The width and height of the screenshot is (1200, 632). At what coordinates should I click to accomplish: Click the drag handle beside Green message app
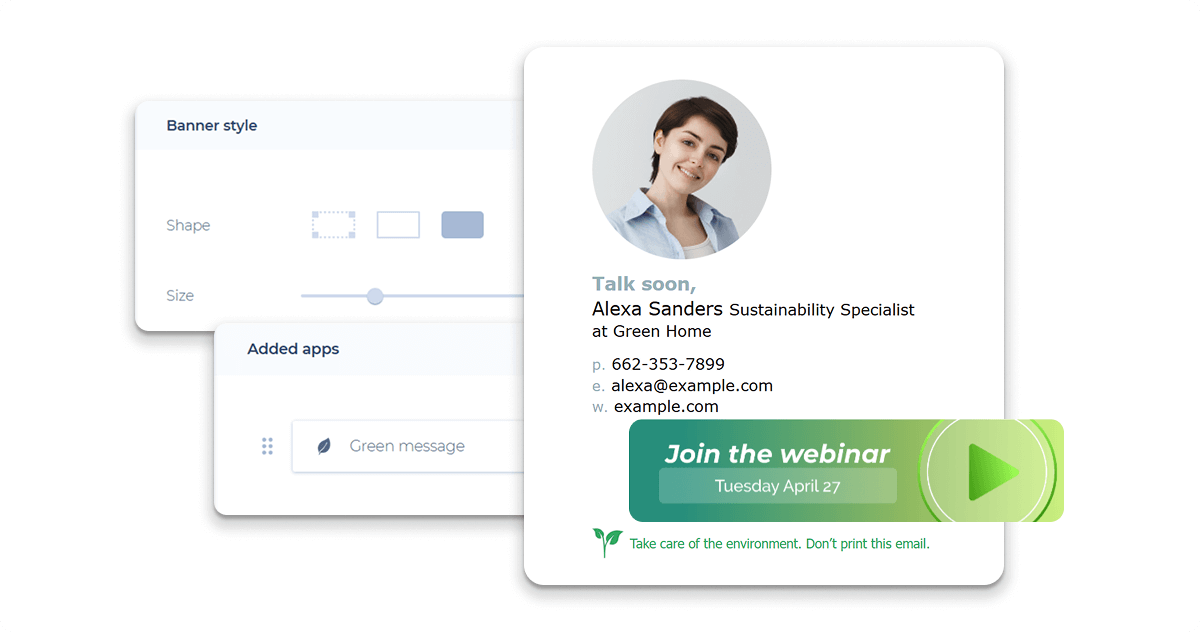click(x=267, y=446)
